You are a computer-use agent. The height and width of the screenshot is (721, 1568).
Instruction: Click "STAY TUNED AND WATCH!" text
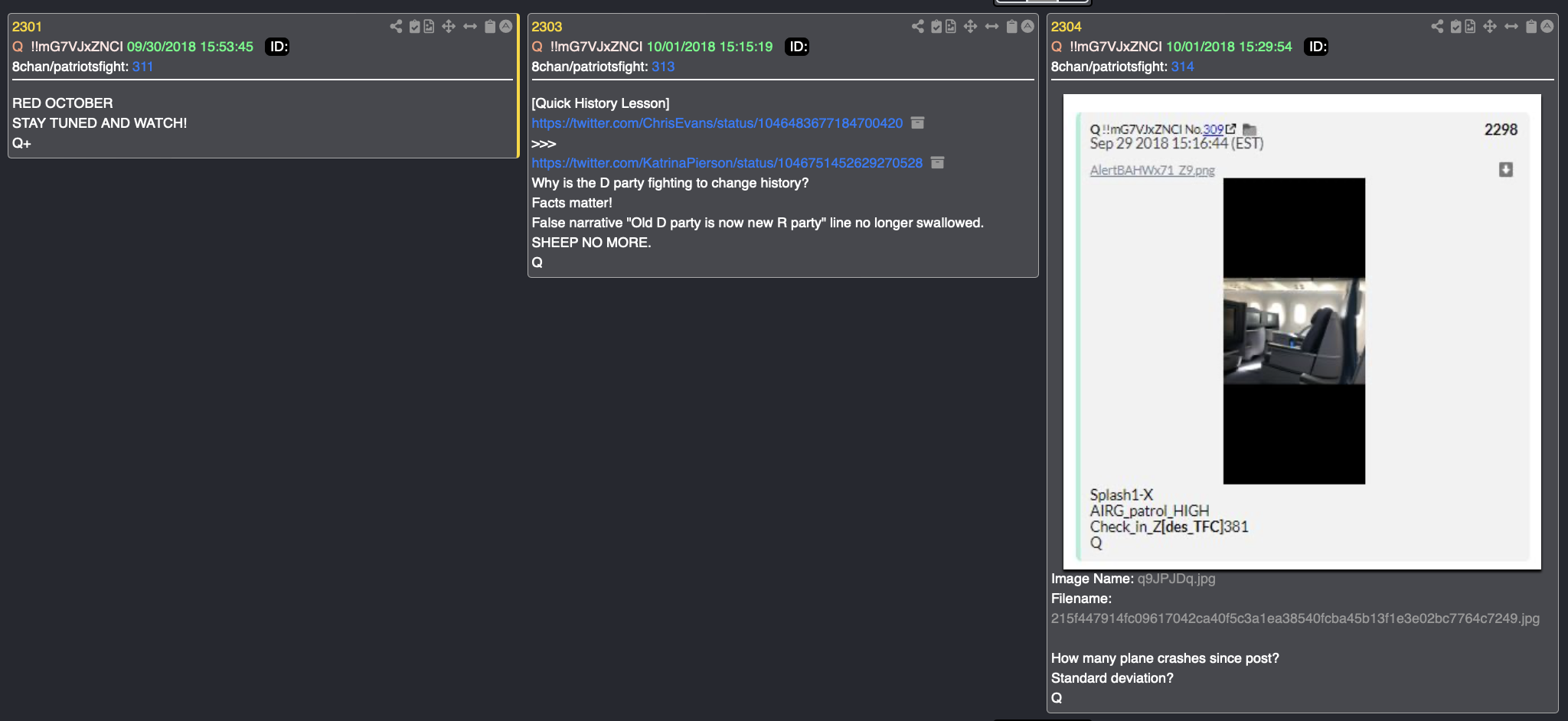pyautogui.click(x=100, y=123)
